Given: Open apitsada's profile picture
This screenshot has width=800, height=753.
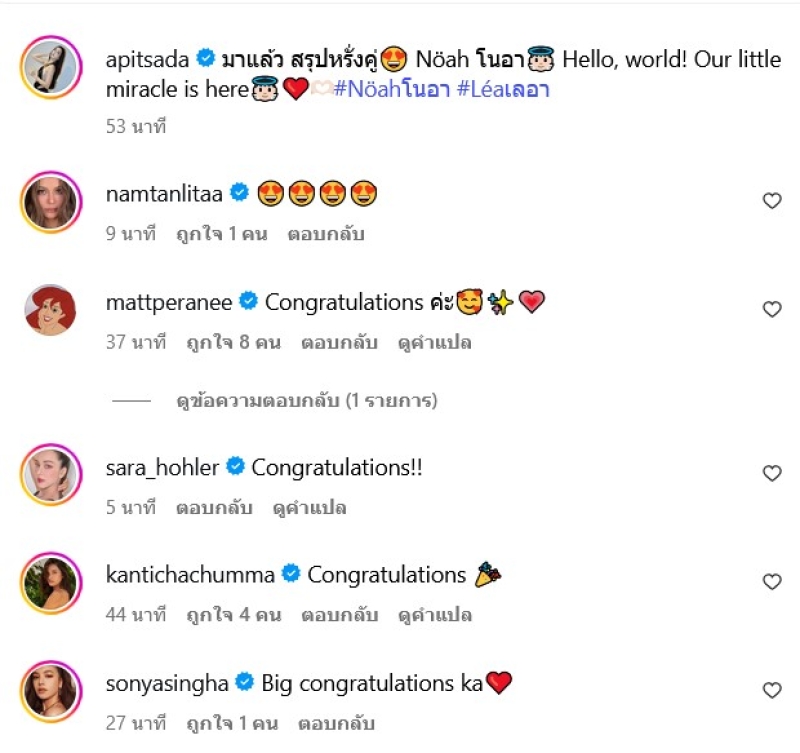Looking at the screenshot, I should 50,70.
